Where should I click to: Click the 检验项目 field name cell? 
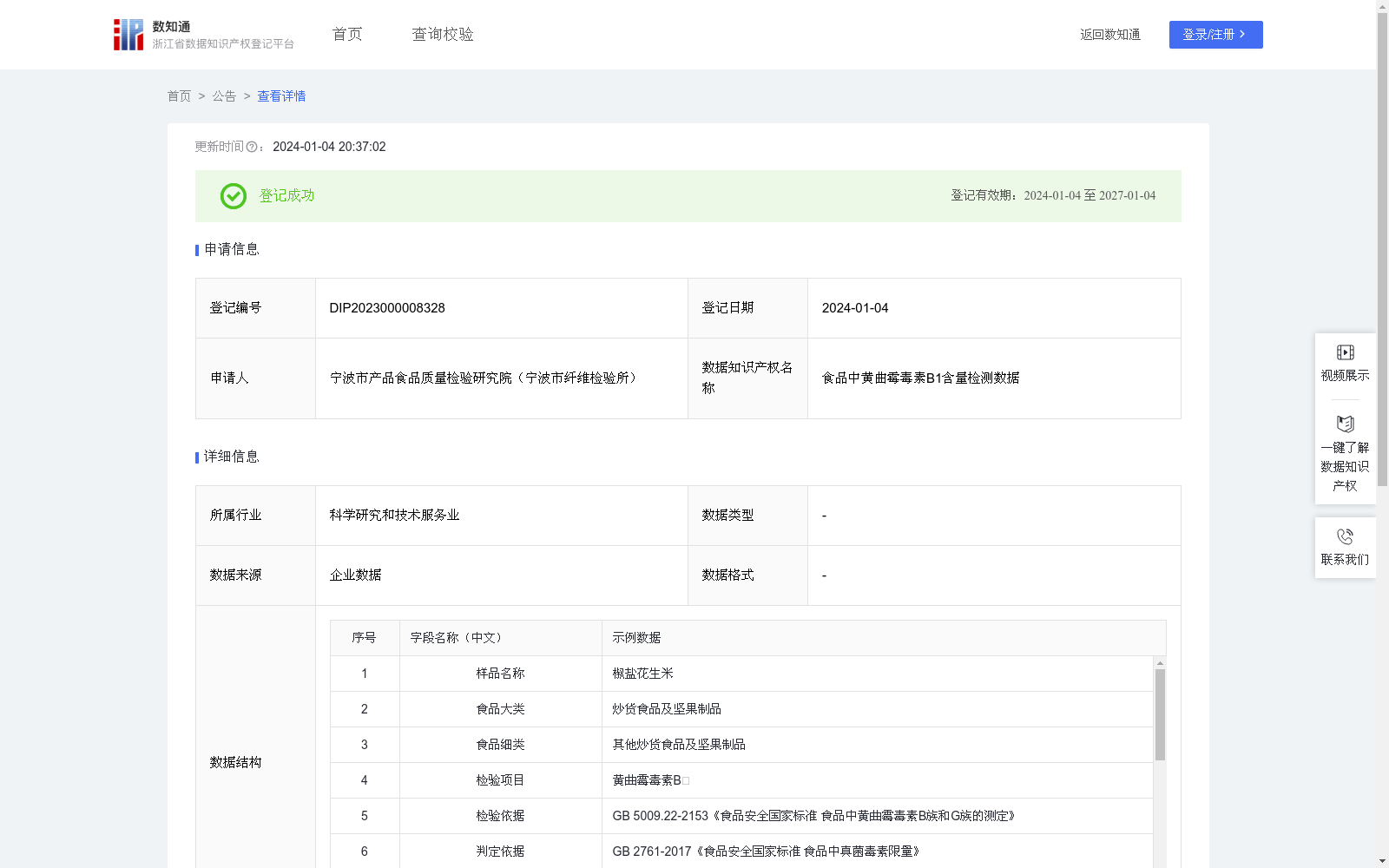pos(500,780)
